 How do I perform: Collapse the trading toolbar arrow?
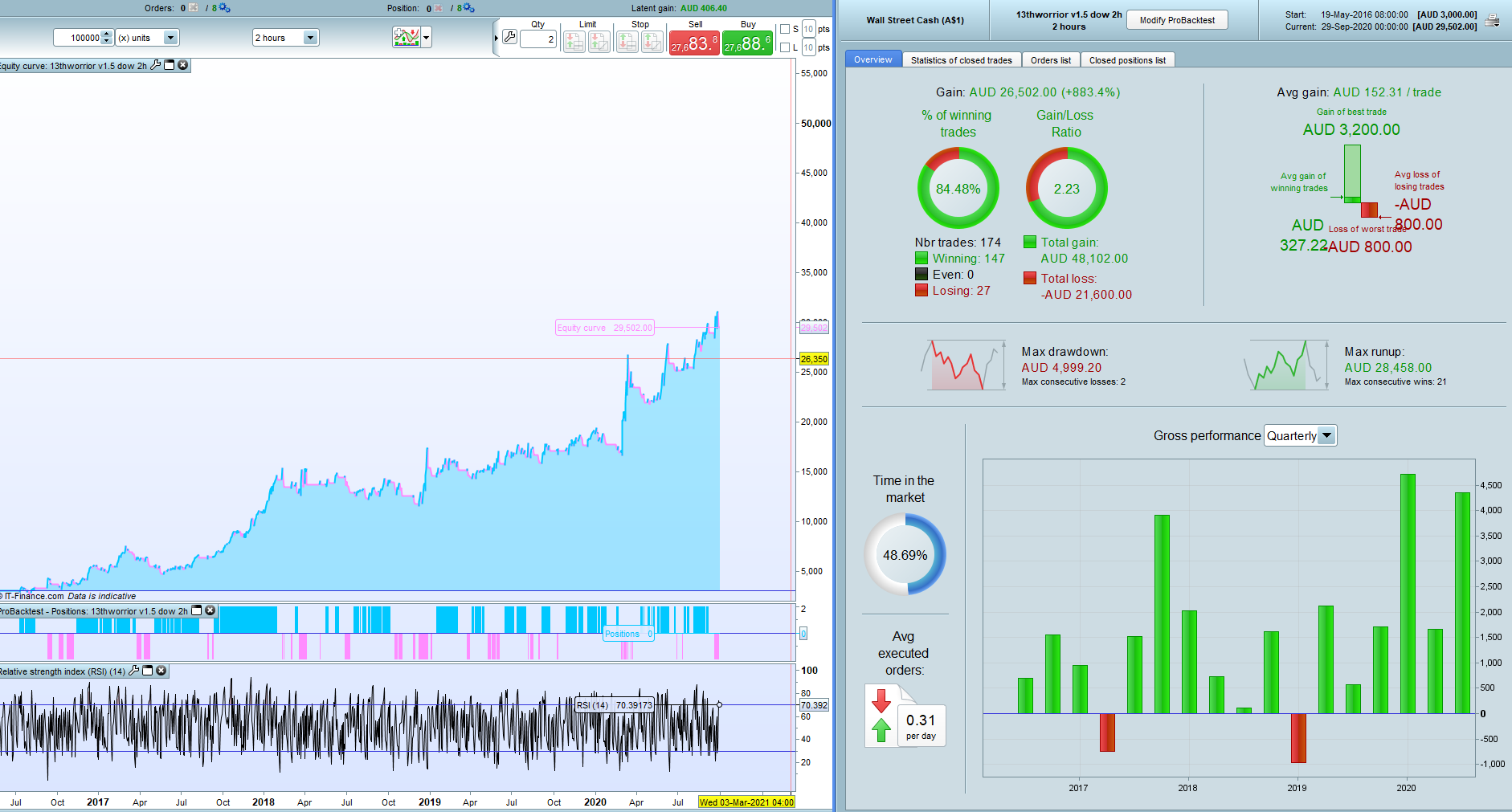point(496,38)
